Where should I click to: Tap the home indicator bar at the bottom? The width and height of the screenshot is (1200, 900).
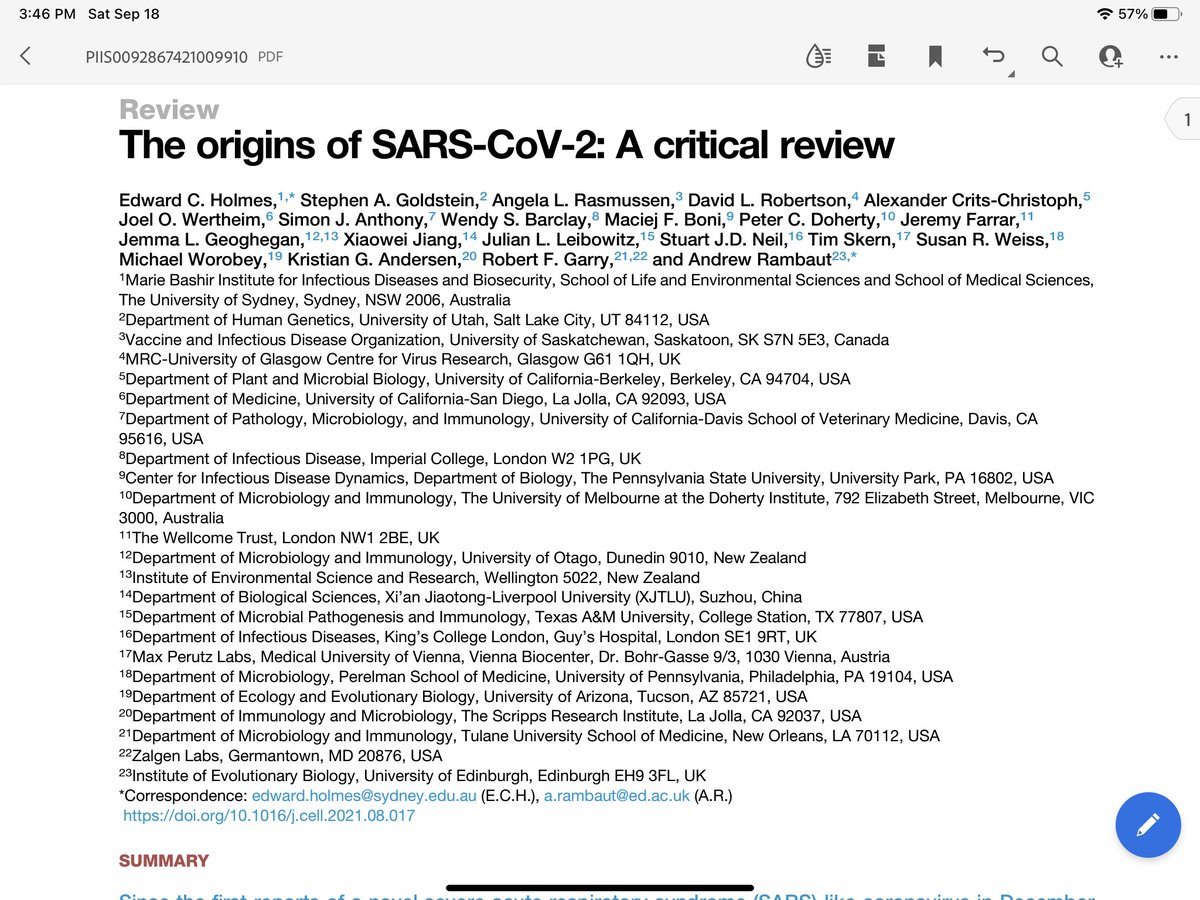click(600, 887)
